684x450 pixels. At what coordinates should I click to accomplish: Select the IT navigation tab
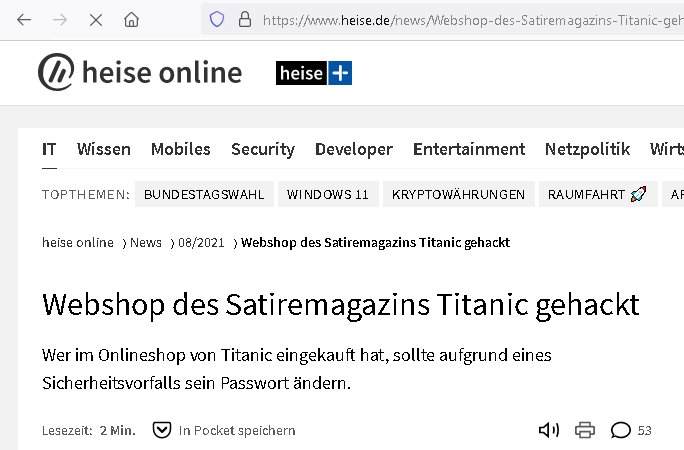(x=49, y=149)
